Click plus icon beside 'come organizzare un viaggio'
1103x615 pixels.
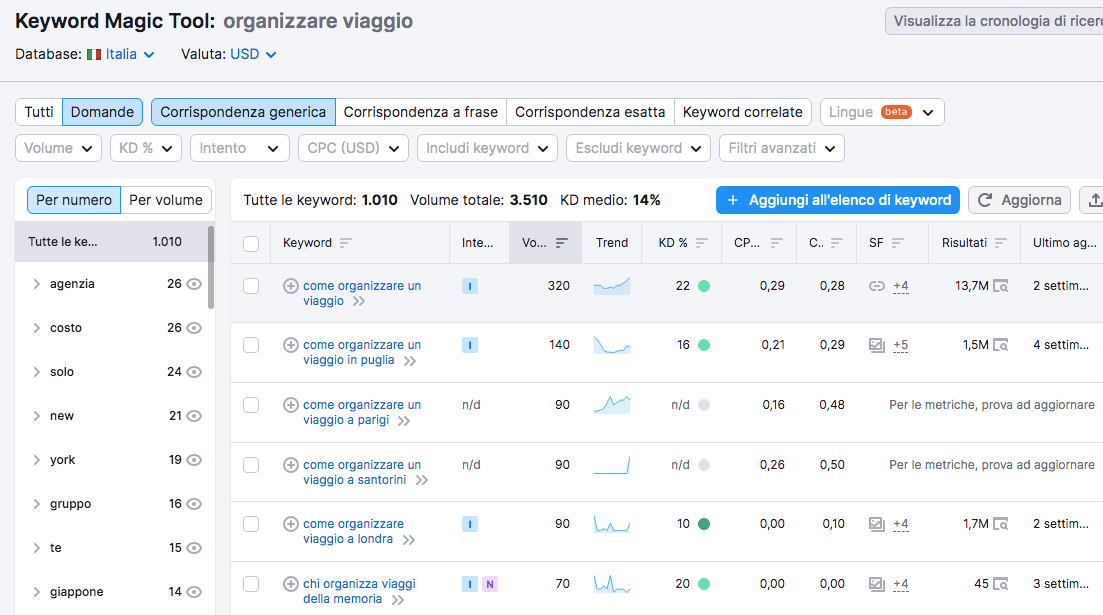pyautogui.click(x=291, y=286)
